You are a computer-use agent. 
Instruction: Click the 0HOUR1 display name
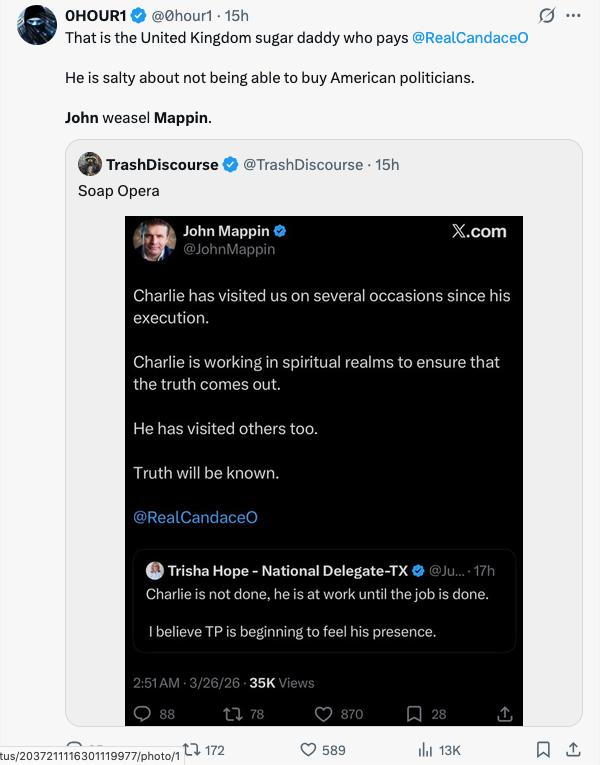(93, 16)
